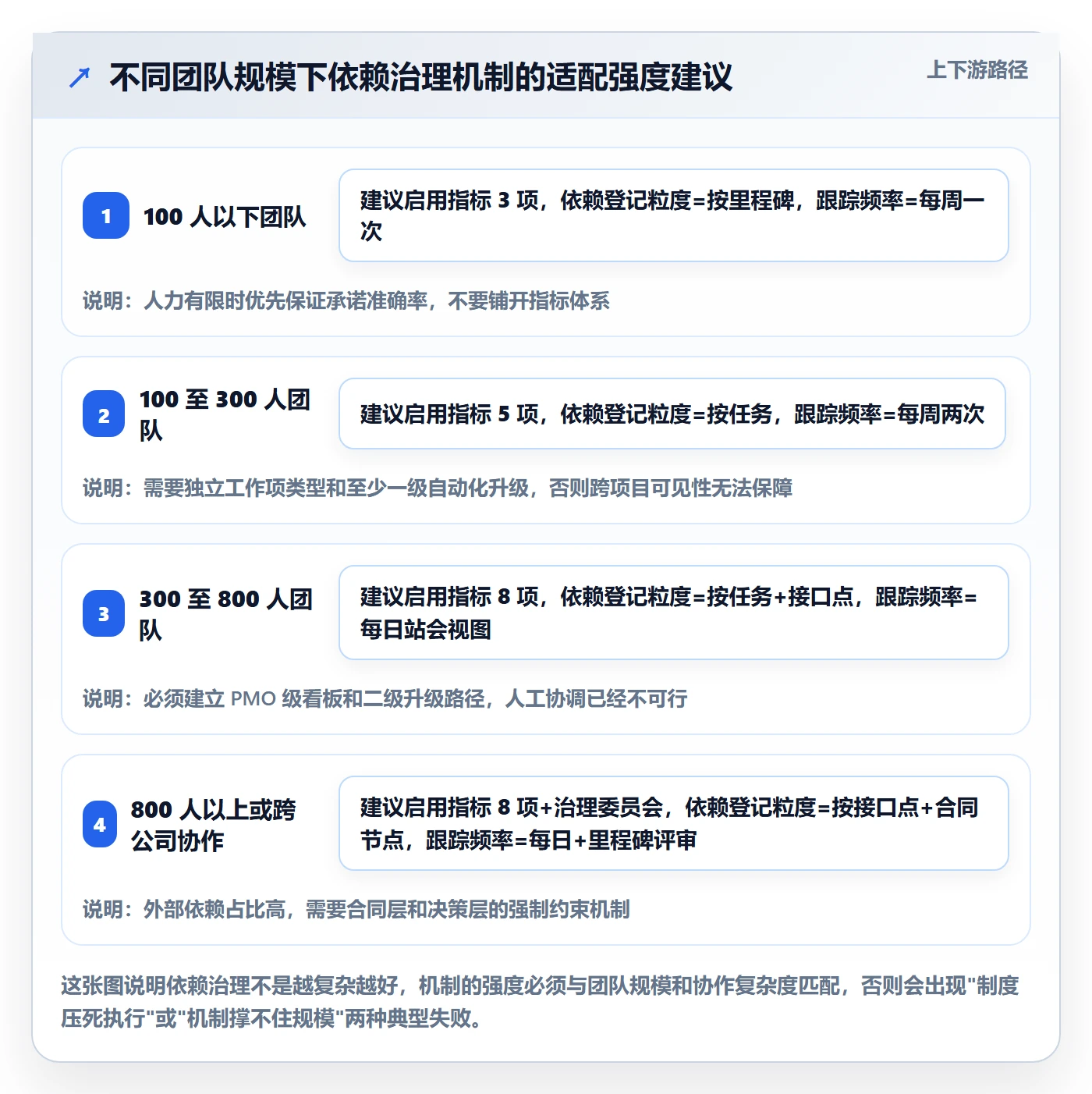Click the title 不同团队规模下依赖治理机制的适配强度建议
Image resolution: width=1092 pixels, height=1094 pixels.
pos(420,77)
